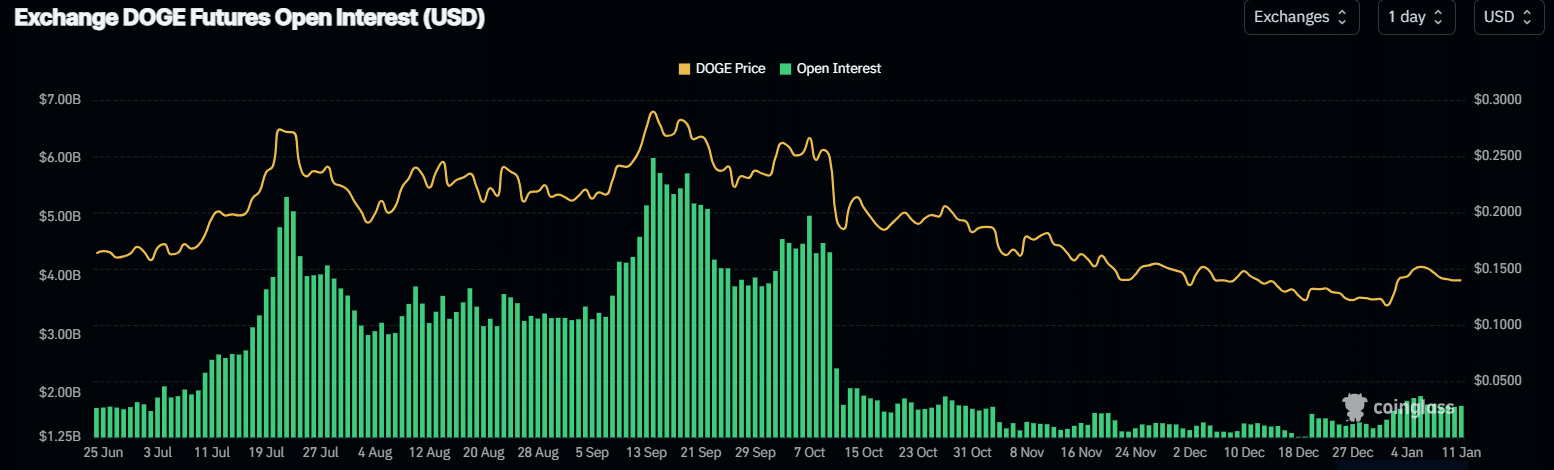Click the $0.1500 right axis label
This screenshot has width=1554, height=470.
coord(1497,269)
